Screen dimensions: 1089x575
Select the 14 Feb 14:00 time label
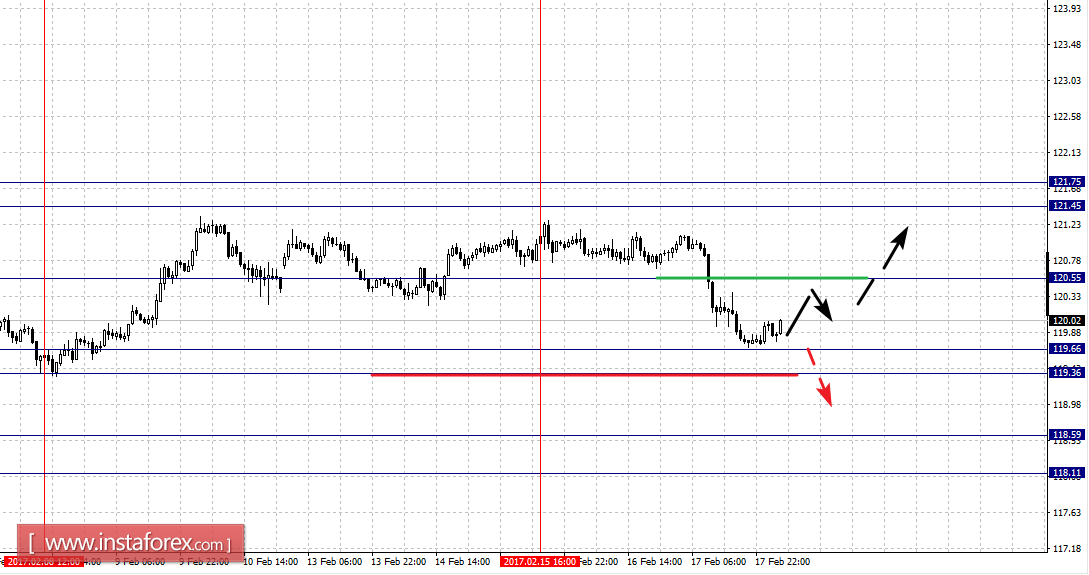coord(463,561)
